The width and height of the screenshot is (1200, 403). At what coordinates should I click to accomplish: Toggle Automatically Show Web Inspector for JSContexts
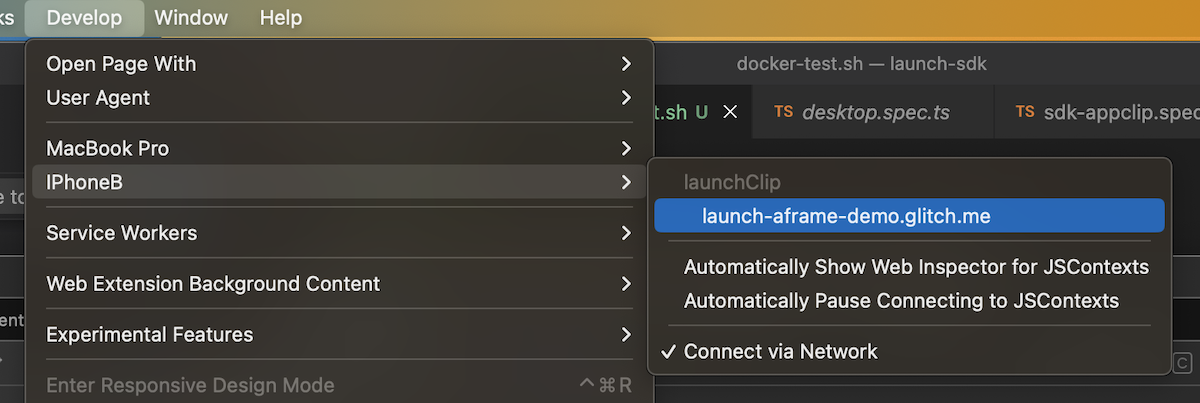coord(909,267)
